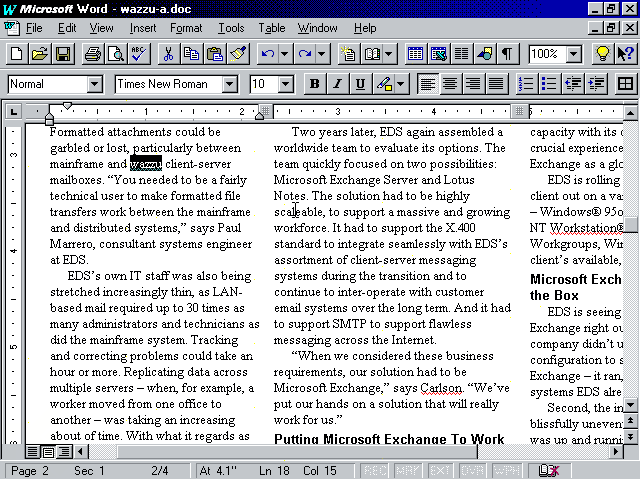Copy selection with Copy icon
Viewport: 640px width, 480px height.
191,54
